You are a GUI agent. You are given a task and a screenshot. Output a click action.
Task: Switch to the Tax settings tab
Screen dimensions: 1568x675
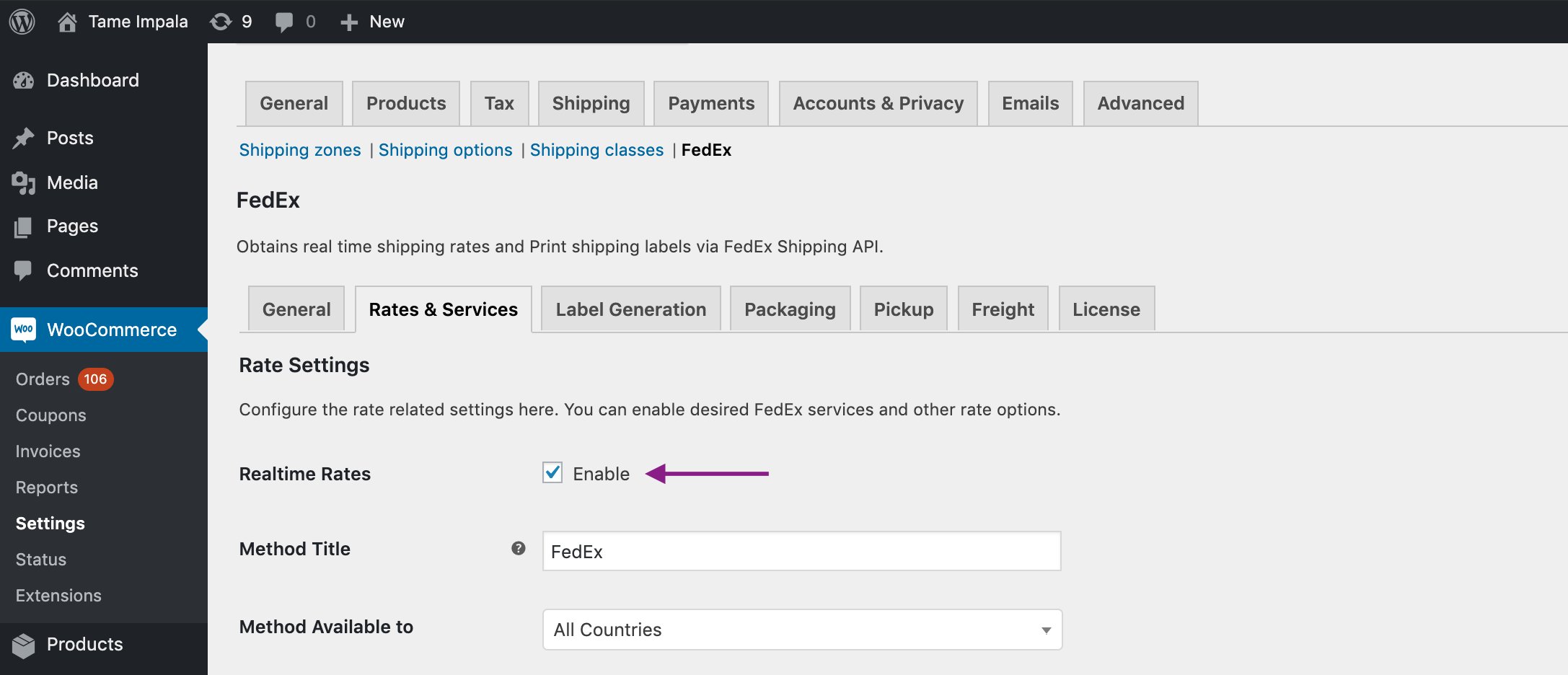pyautogui.click(x=499, y=103)
